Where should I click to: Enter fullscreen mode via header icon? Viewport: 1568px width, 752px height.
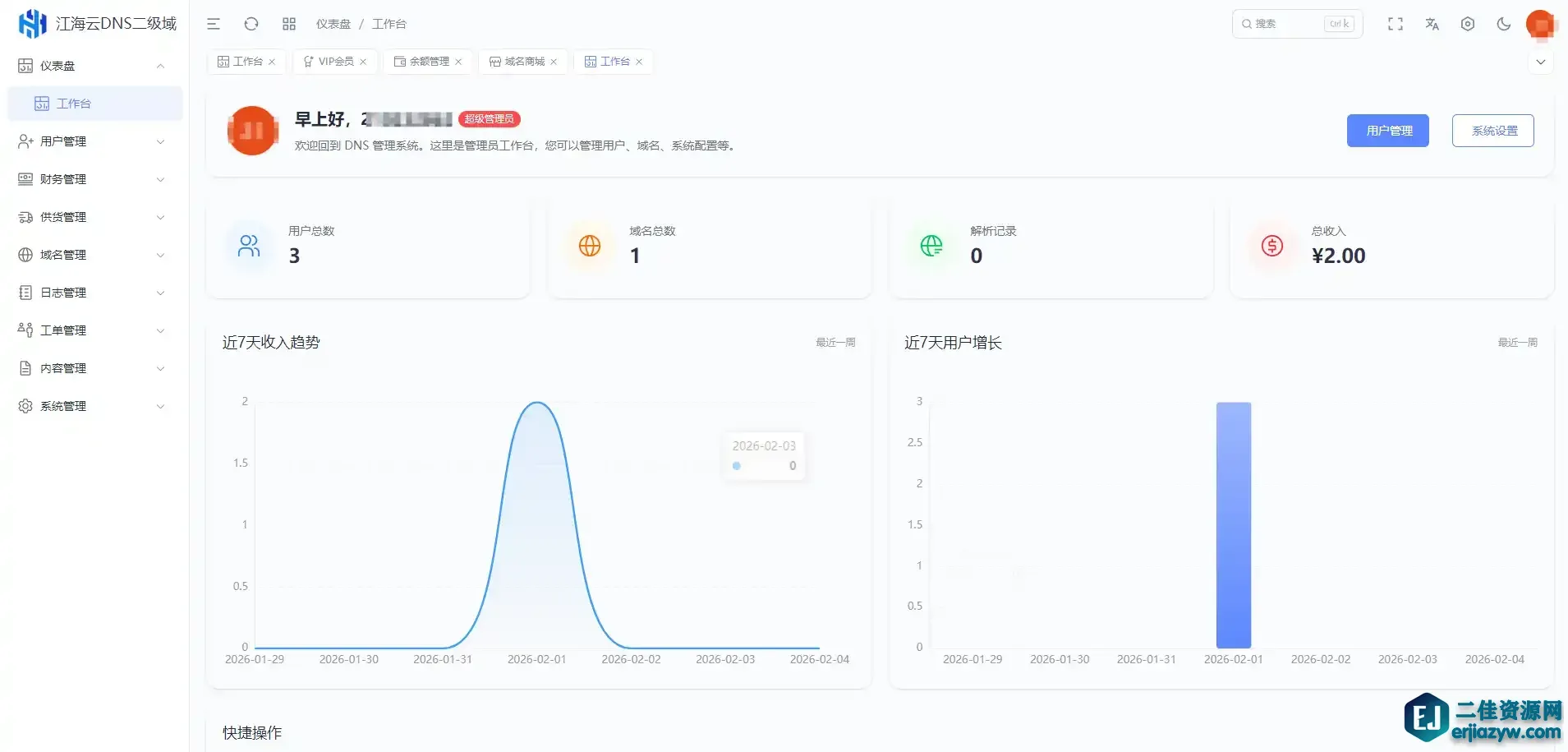(1395, 24)
